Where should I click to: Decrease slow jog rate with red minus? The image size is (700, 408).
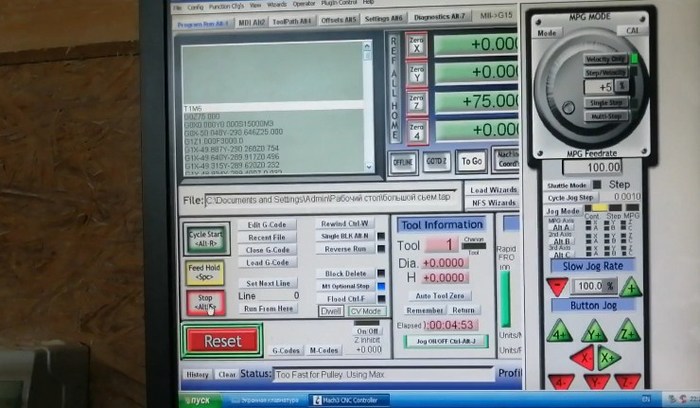point(558,286)
